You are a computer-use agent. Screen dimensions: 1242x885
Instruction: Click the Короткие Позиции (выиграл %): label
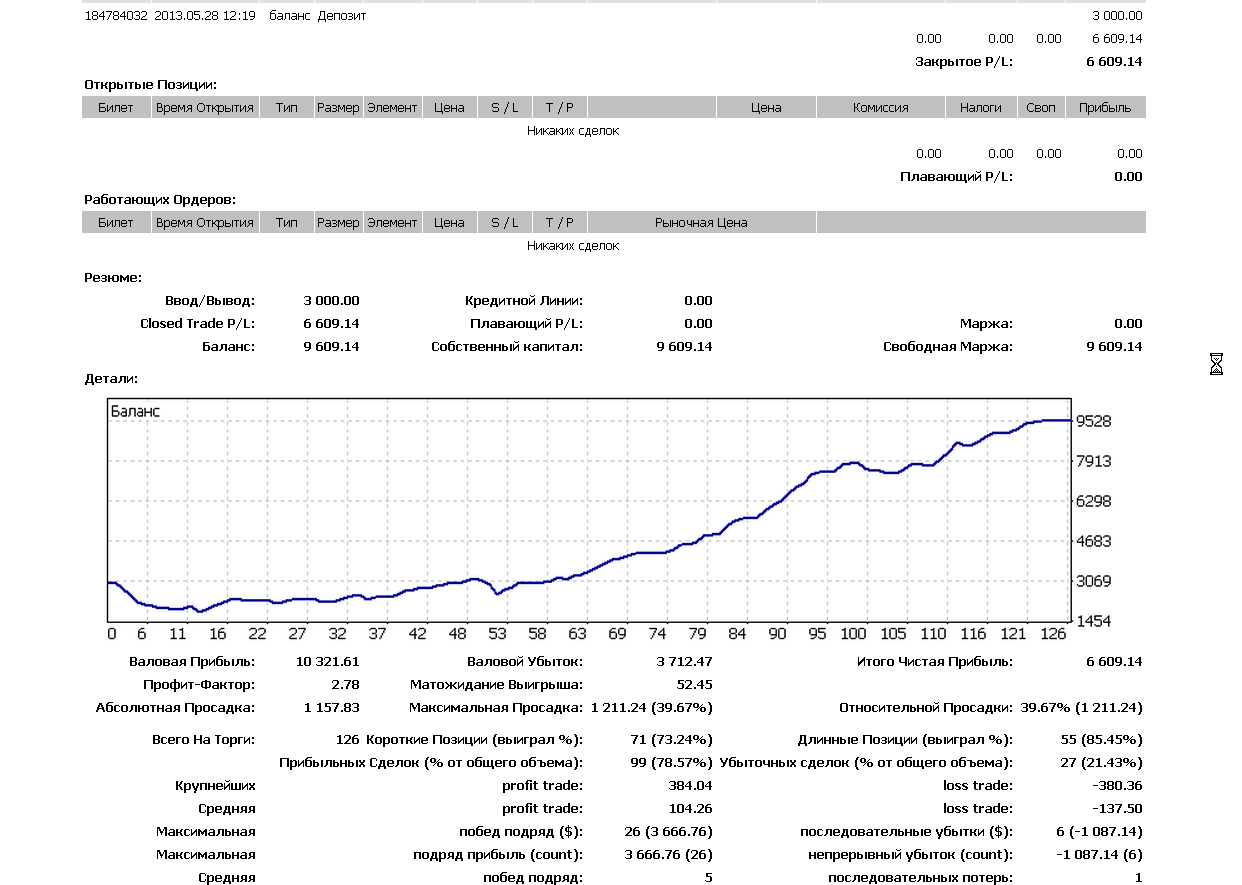475,739
